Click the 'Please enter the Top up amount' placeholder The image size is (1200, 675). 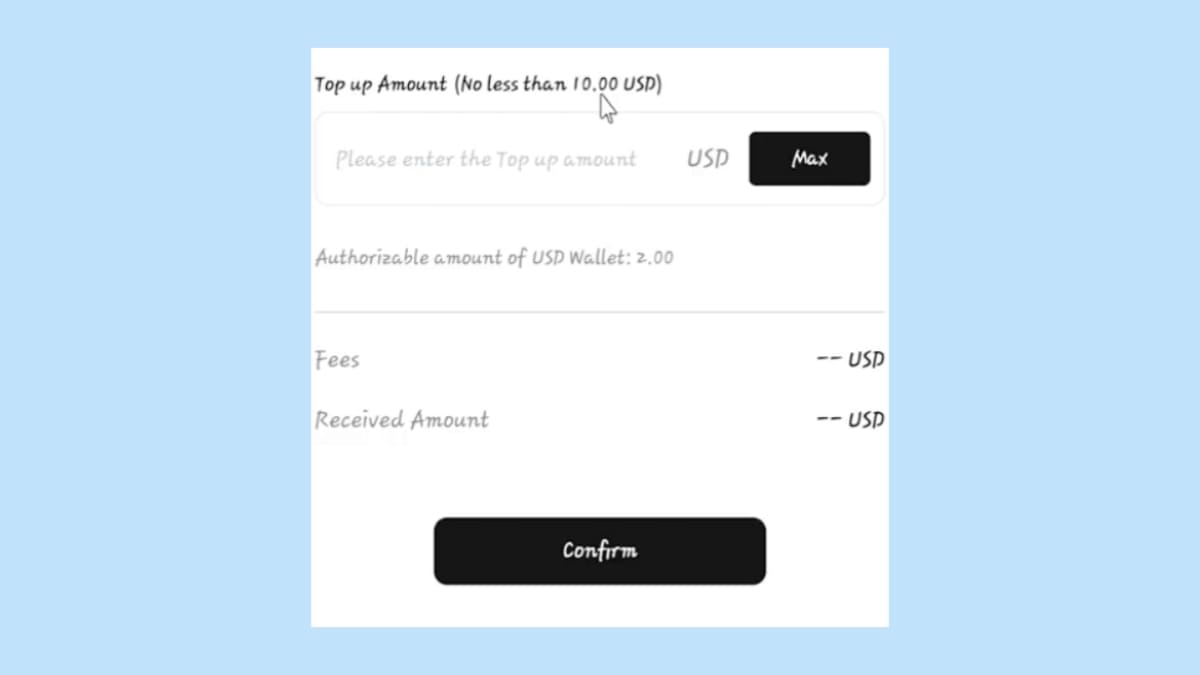(485, 160)
